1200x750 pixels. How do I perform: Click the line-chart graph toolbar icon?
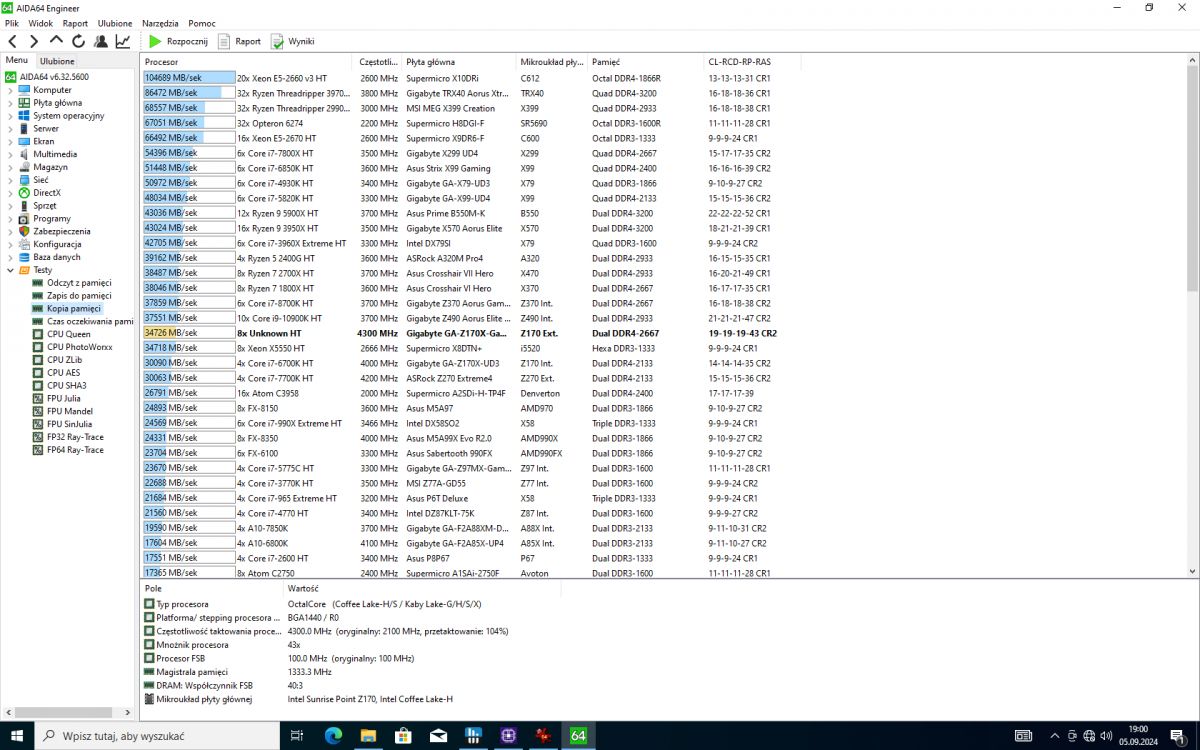coord(122,41)
